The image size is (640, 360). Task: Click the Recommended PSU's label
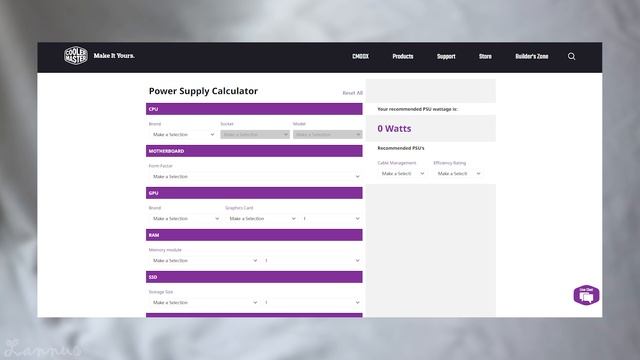(x=401, y=148)
